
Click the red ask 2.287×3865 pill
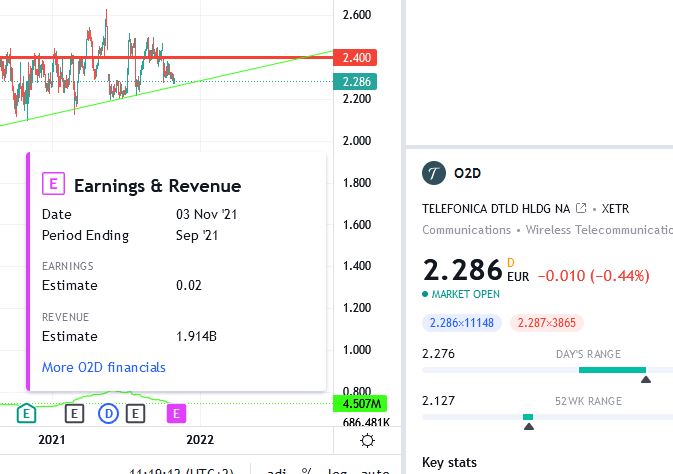[546, 323]
